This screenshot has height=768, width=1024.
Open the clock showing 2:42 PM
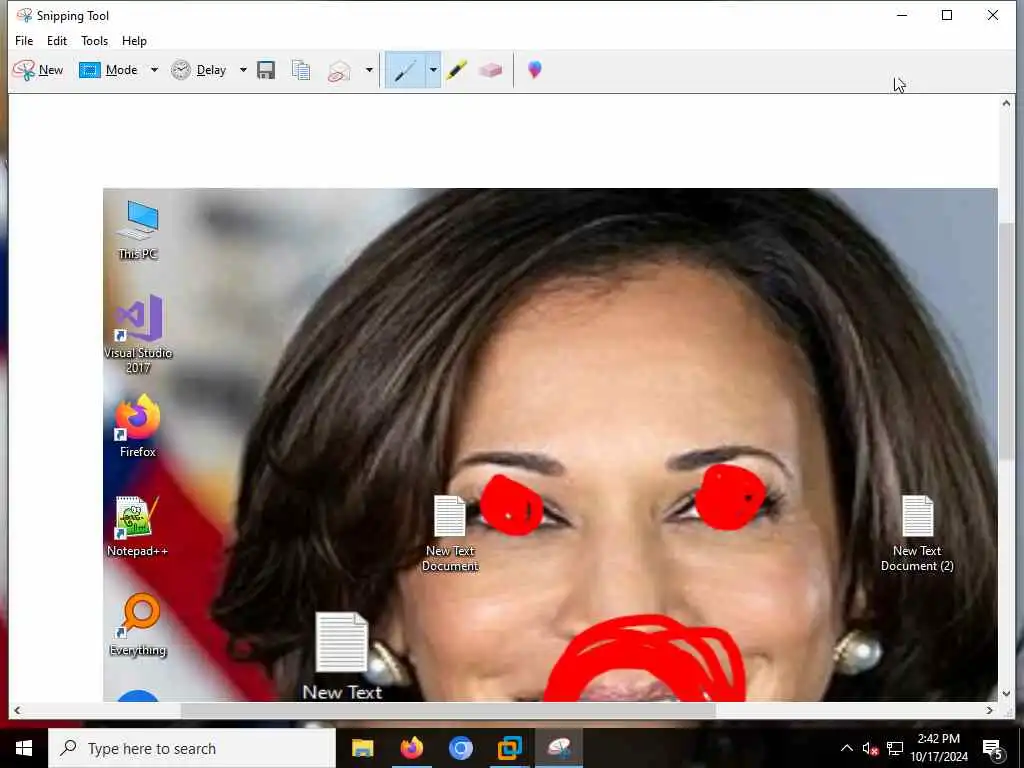(938, 748)
